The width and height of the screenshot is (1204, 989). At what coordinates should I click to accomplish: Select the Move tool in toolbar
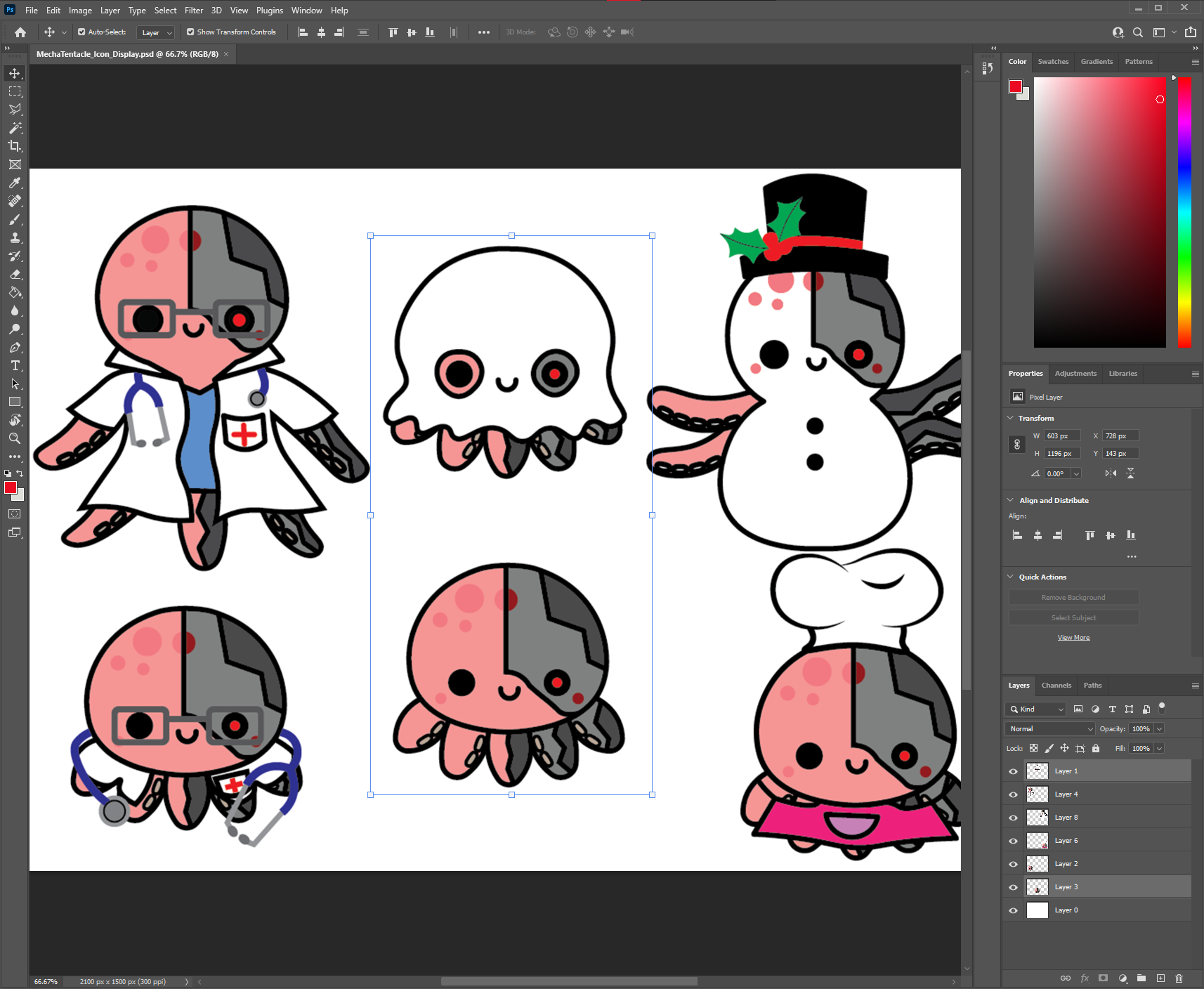pyautogui.click(x=15, y=73)
